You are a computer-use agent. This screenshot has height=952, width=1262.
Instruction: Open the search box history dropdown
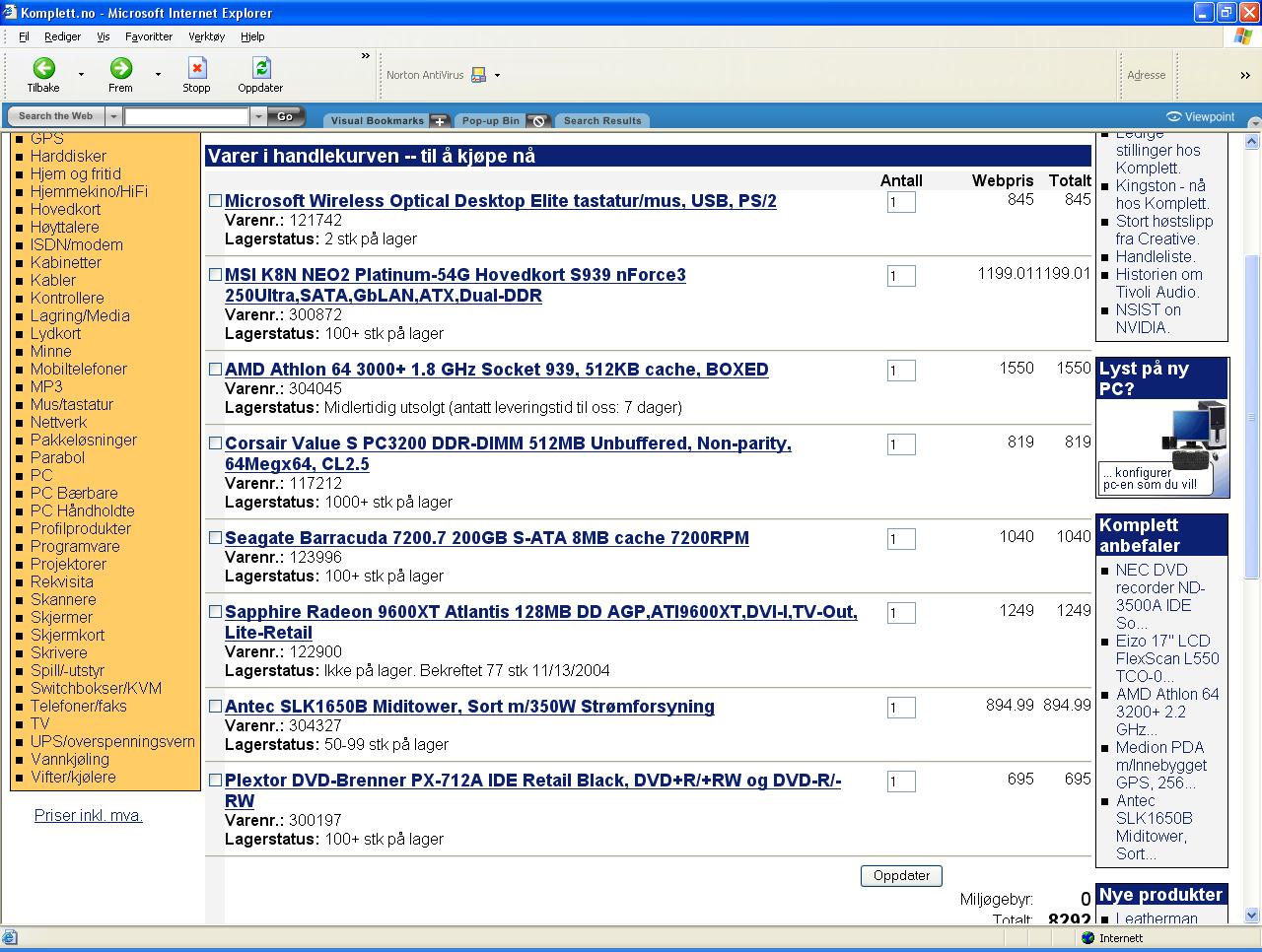point(258,116)
